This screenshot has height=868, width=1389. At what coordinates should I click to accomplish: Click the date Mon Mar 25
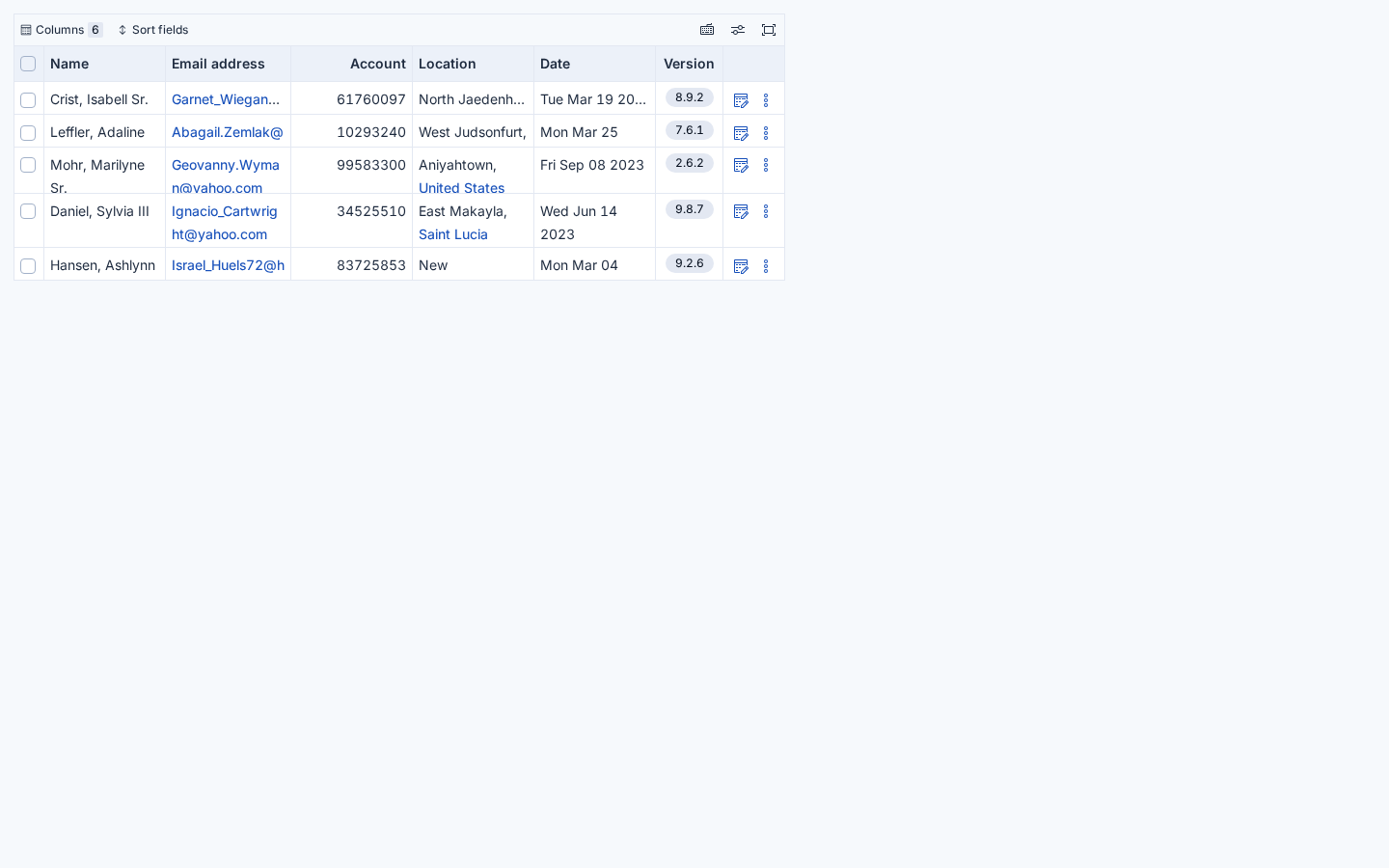[579, 132]
